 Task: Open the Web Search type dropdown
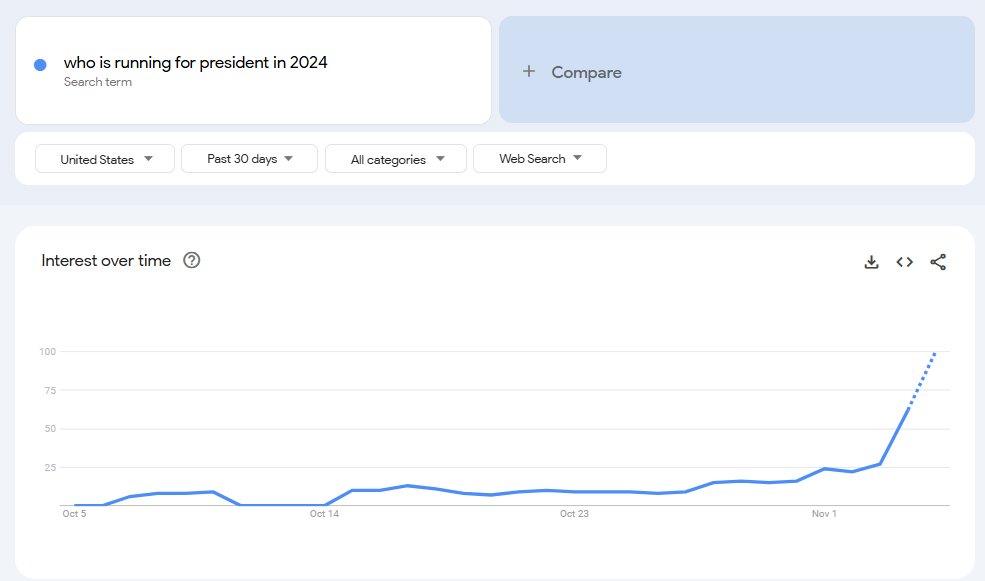540,158
